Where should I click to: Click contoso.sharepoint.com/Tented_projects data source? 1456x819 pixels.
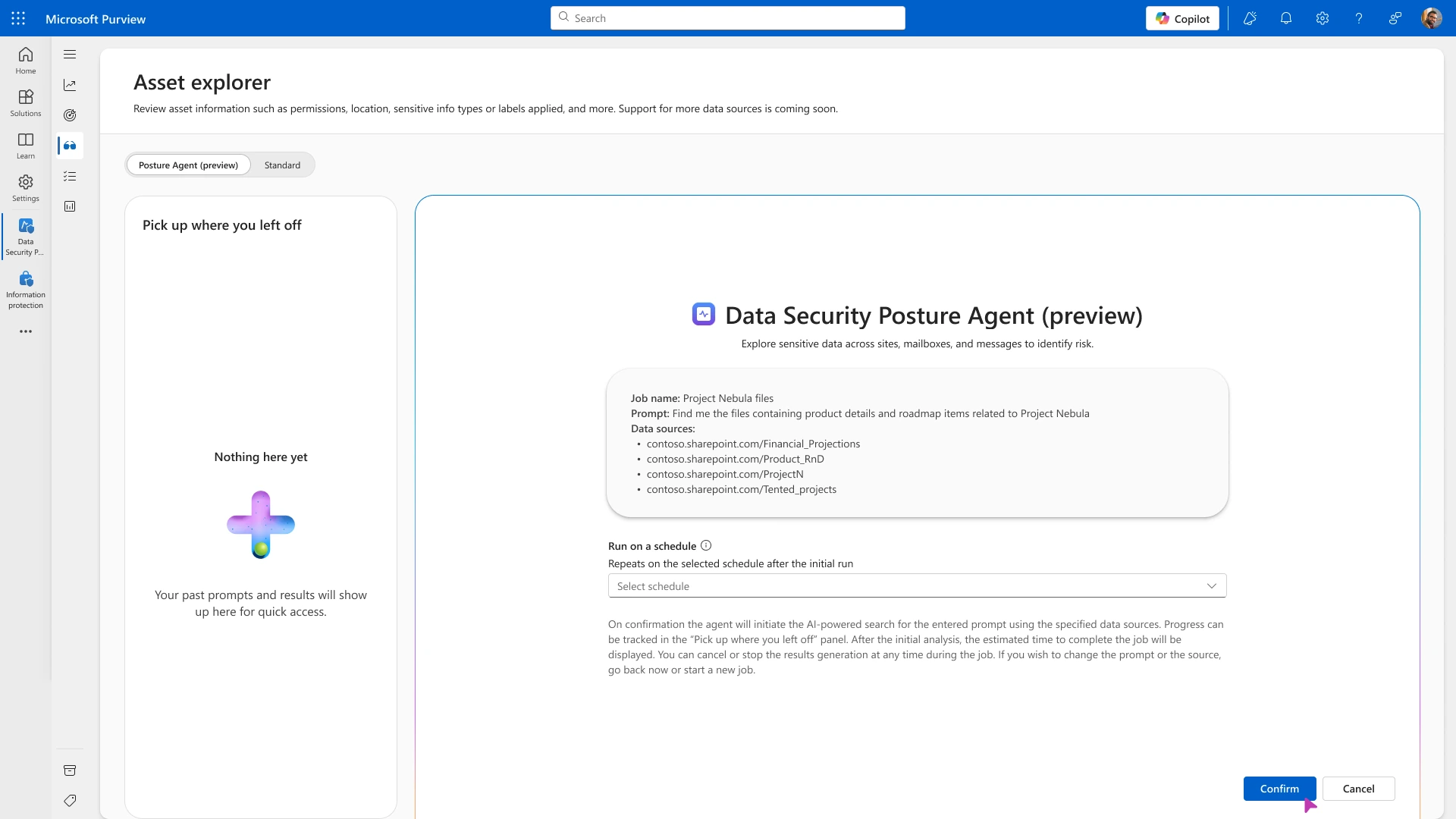tap(741, 489)
